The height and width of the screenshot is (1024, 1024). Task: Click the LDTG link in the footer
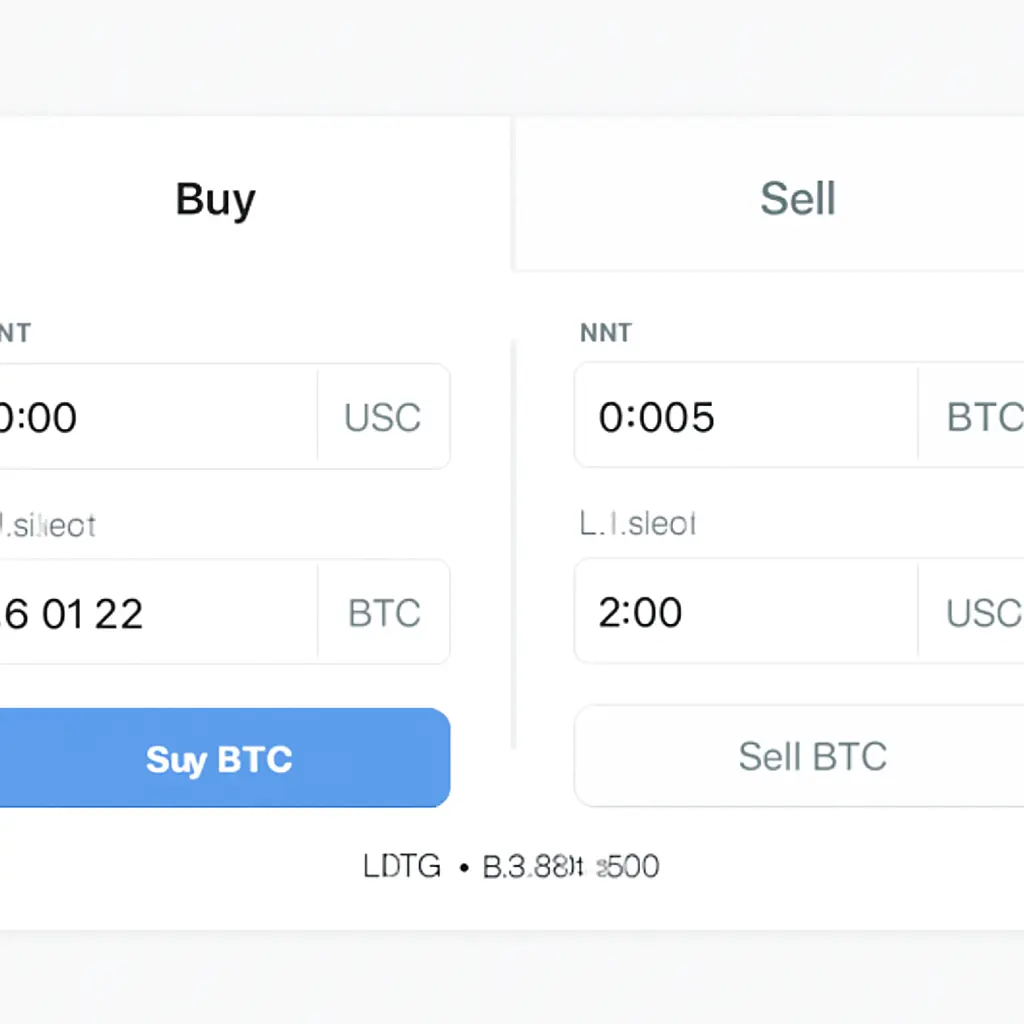click(x=402, y=866)
